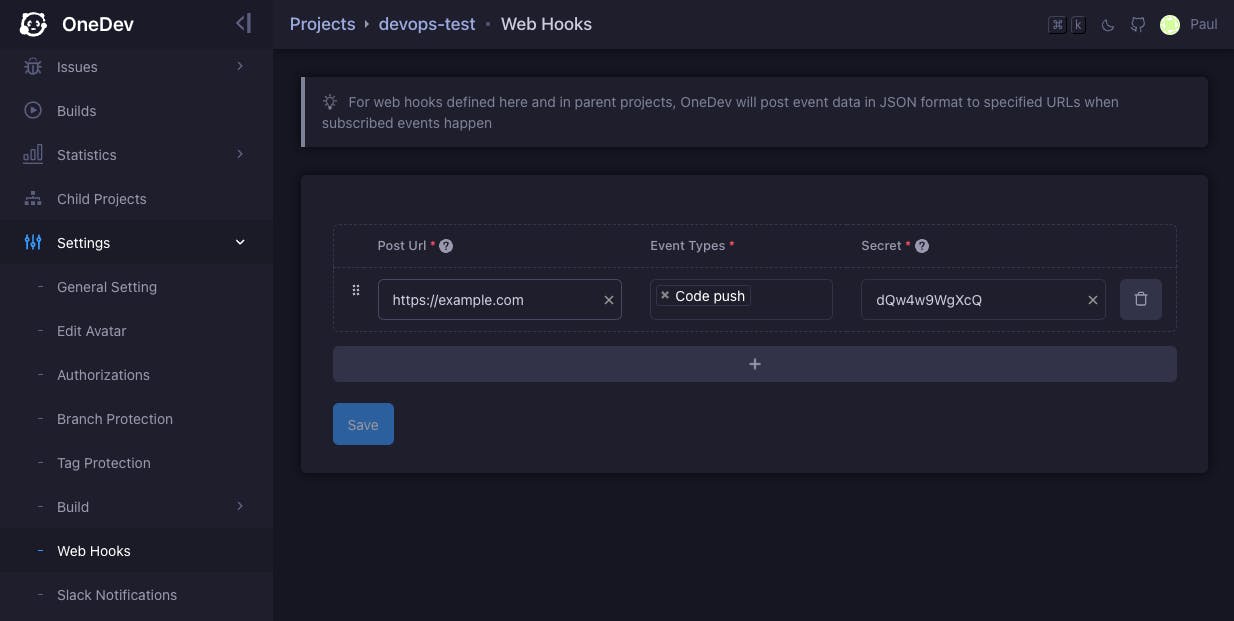Remove the Code push event tag
Viewport: 1234px width, 621px height.
[664, 295]
